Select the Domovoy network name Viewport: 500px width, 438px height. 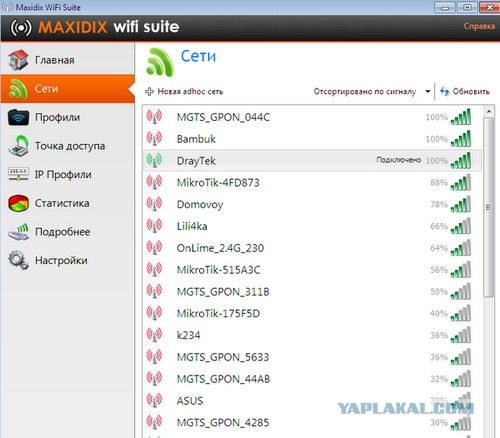point(200,204)
